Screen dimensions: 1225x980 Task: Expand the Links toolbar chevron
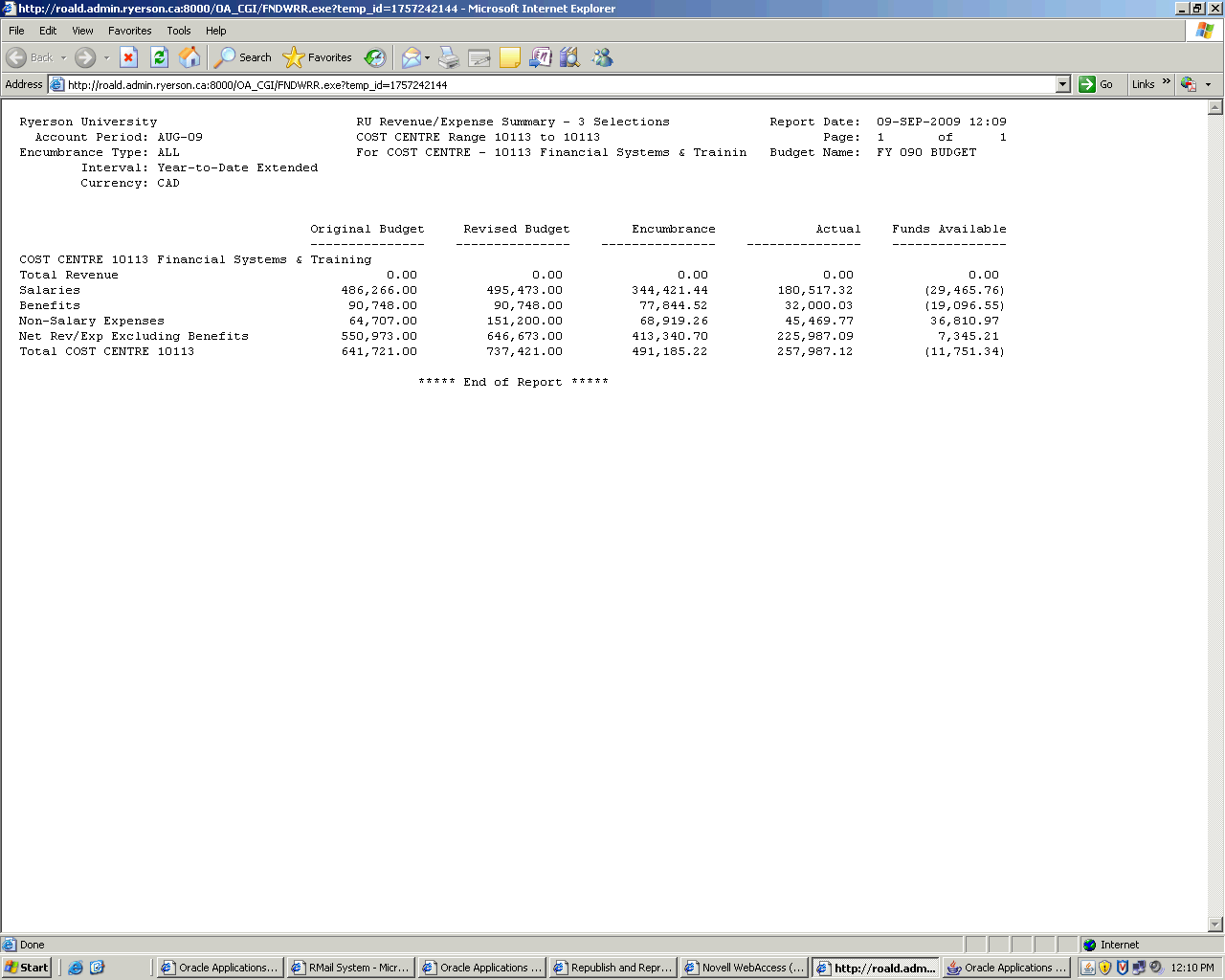point(1167,82)
